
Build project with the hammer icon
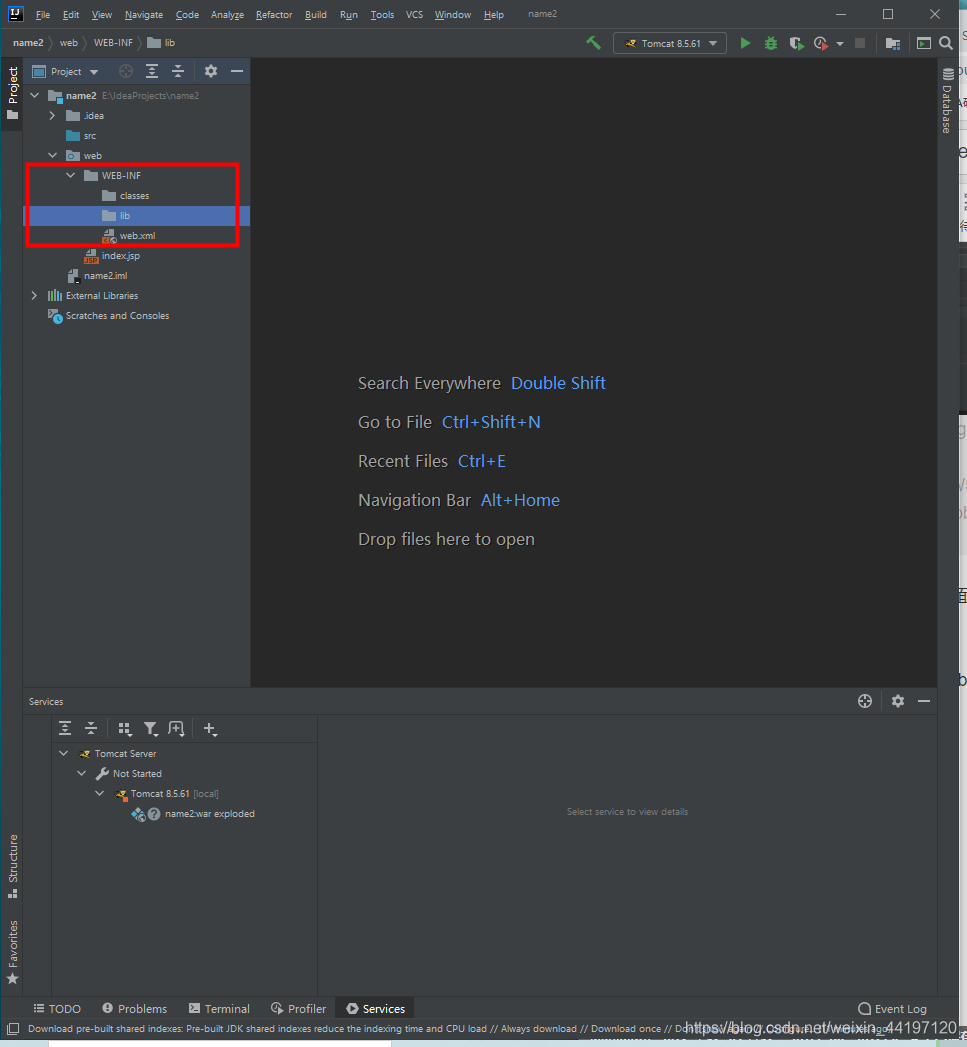(x=594, y=43)
